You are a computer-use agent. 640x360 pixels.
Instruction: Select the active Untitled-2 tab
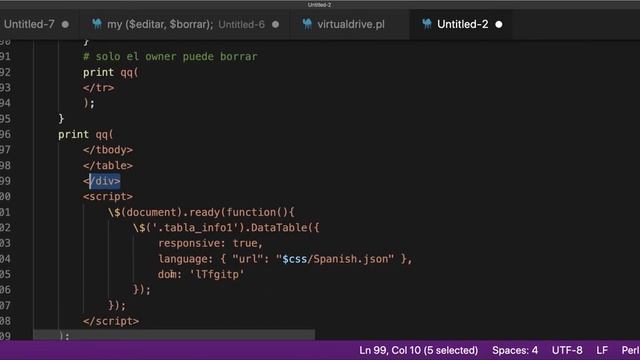tap(462, 24)
